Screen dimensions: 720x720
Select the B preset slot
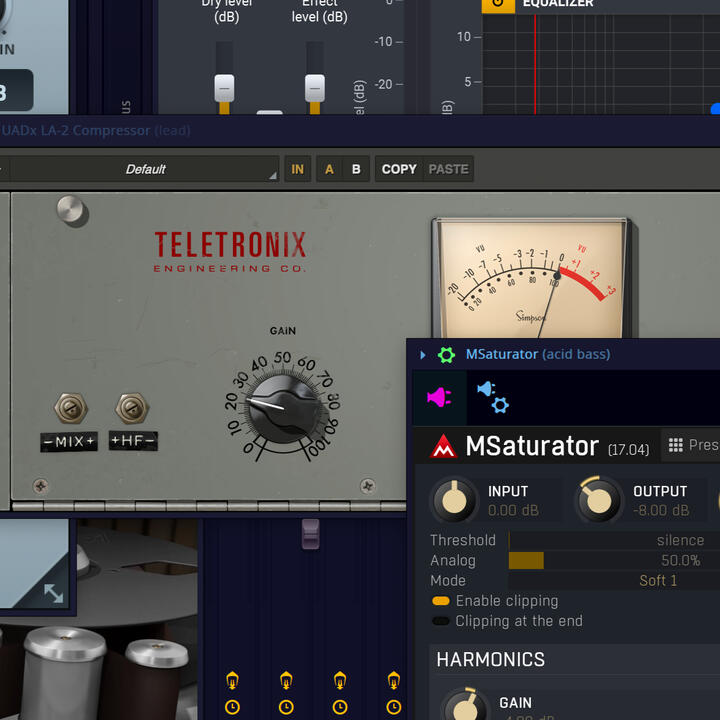[x=356, y=169]
